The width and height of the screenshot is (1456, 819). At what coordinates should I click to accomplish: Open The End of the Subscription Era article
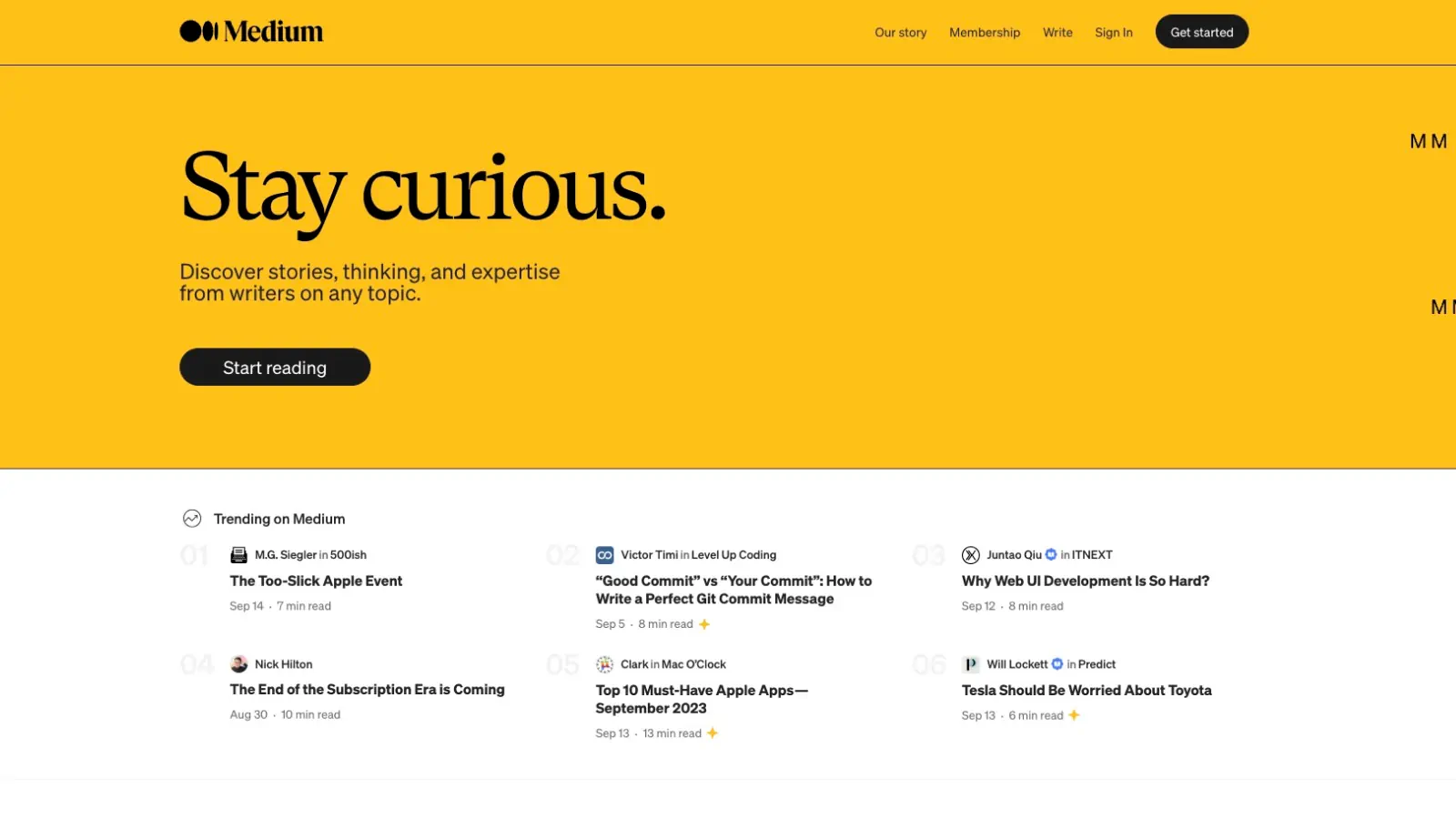(x=367, y=690)
